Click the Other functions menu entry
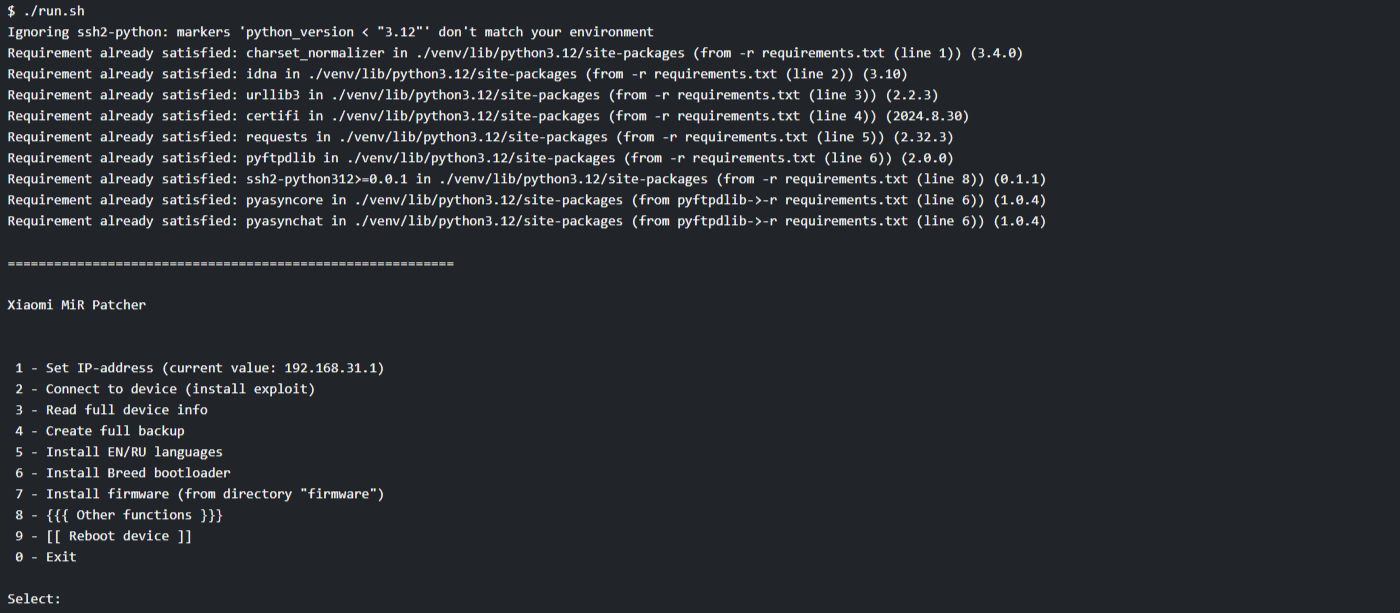The width and height of the screenshot is (1400, 613). [x=119, y=515]
